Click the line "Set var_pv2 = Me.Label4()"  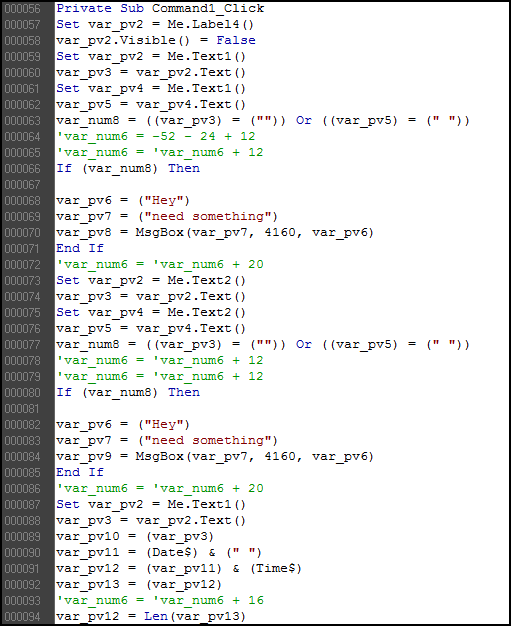click(155, 25)
